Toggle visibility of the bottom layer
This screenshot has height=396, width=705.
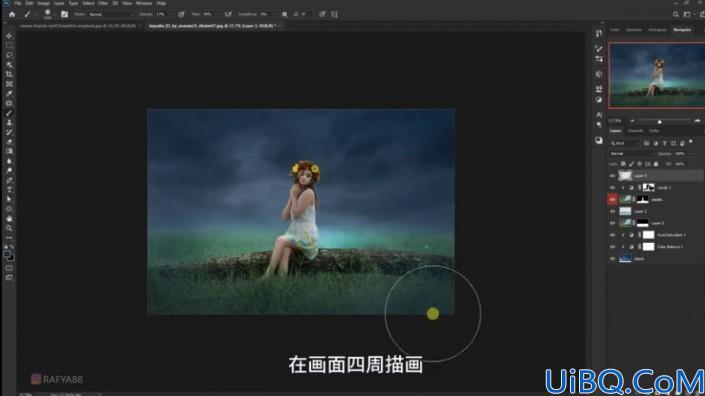(612, 258)
